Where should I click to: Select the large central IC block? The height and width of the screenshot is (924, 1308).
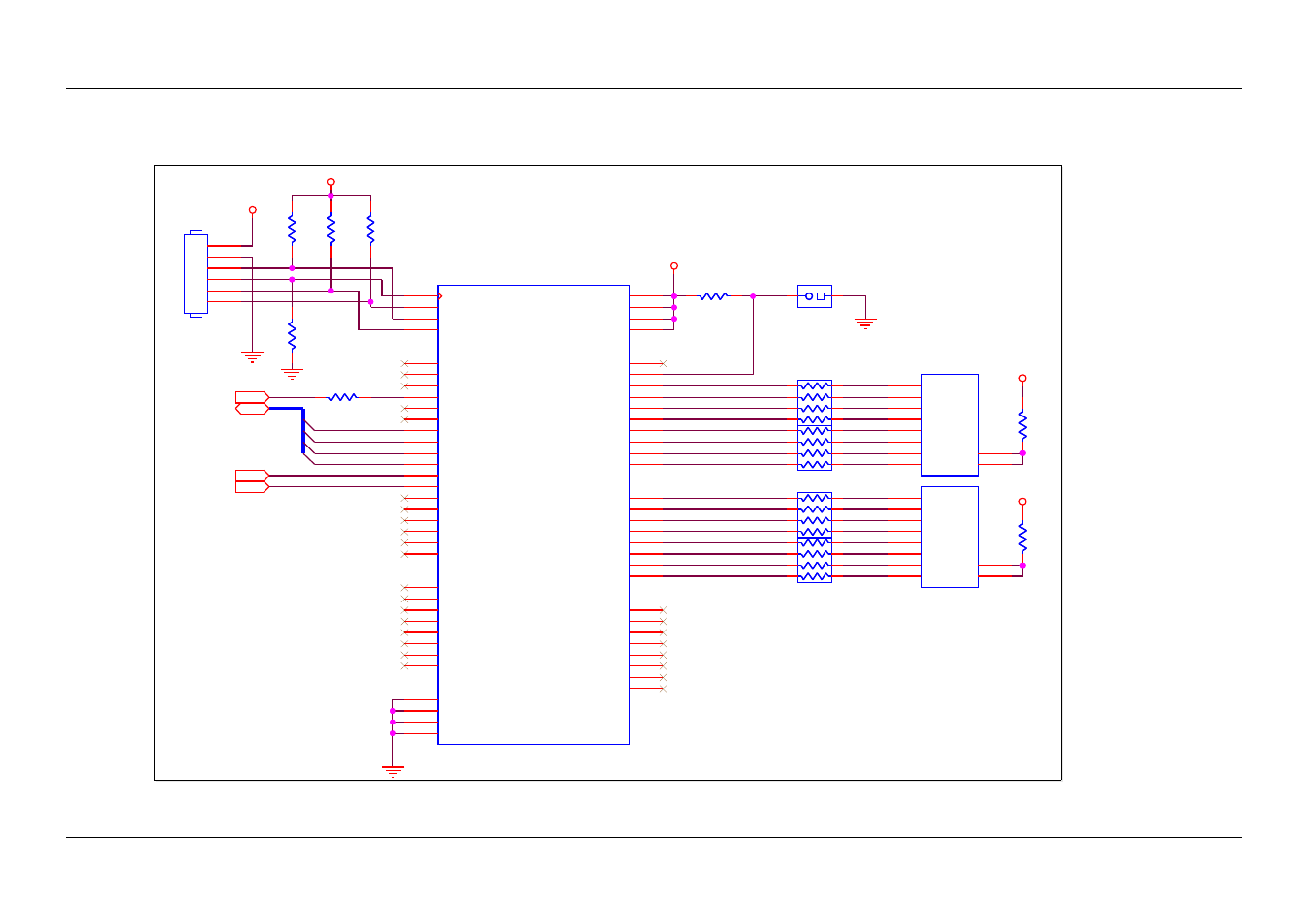(533, 514)
